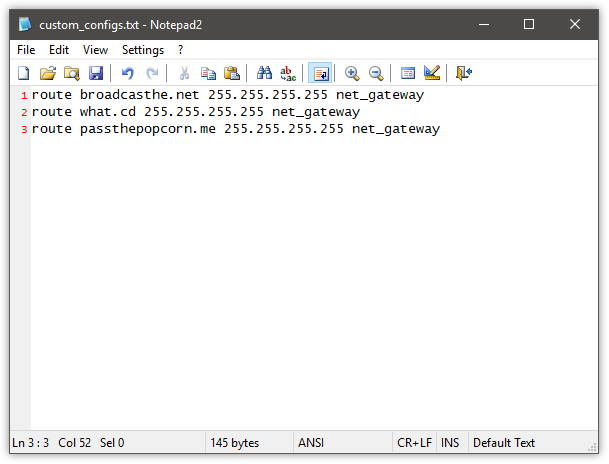Click the Save floppy disk icon

(x=96, y=73)
